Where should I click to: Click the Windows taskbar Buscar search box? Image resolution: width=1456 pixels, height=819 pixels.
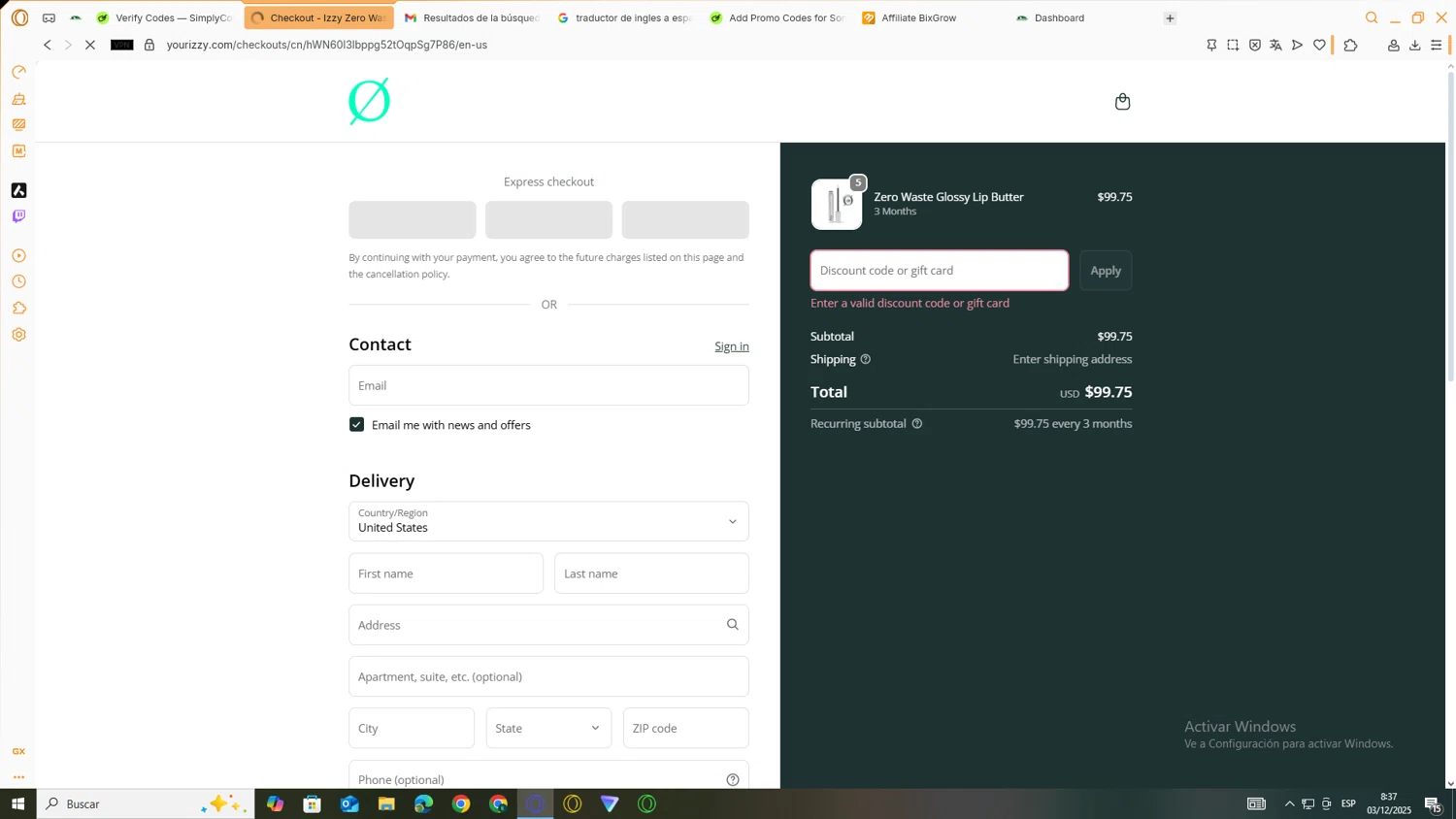[x=146, y=803]
